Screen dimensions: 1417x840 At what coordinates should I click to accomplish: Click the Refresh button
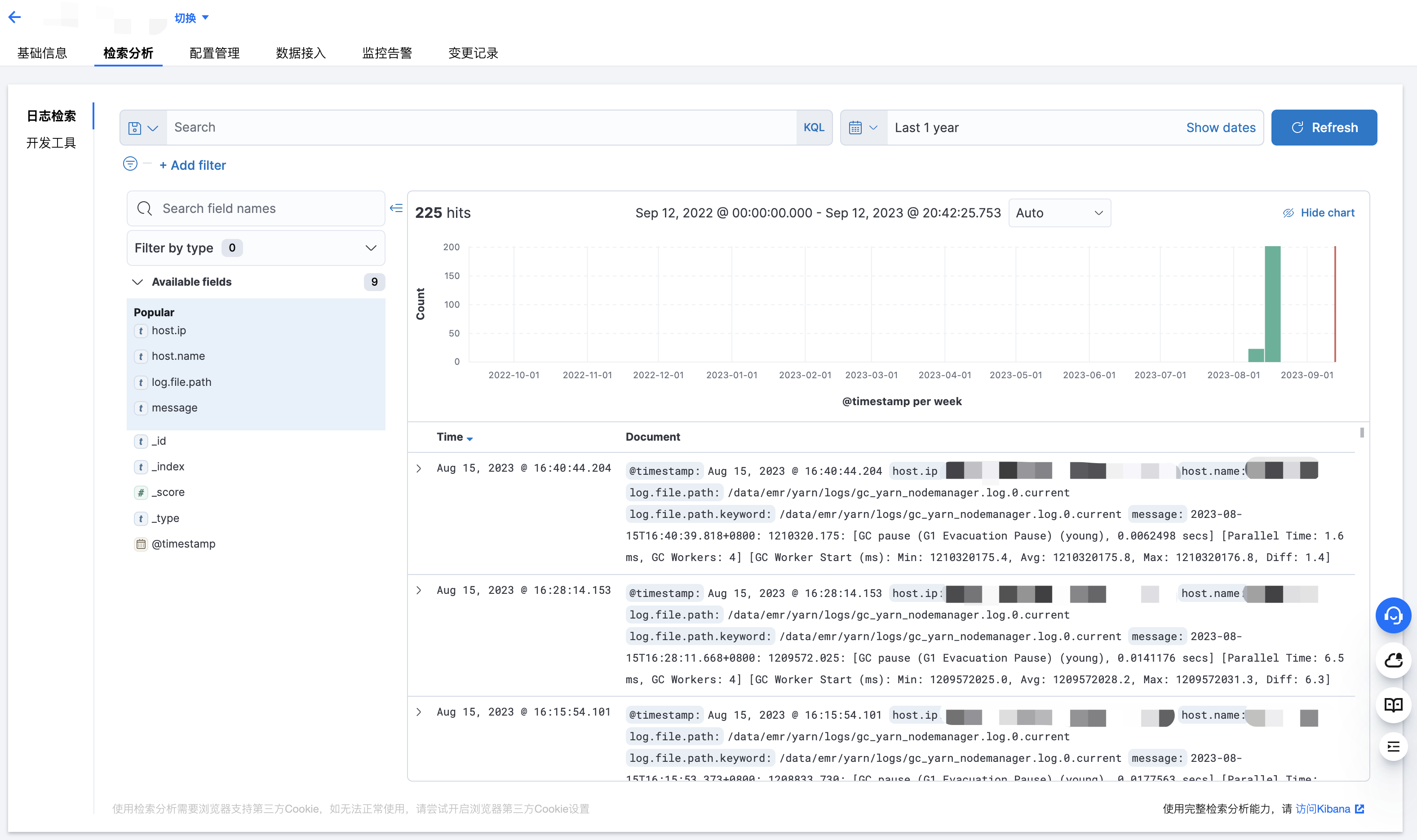click(1324, 127)
